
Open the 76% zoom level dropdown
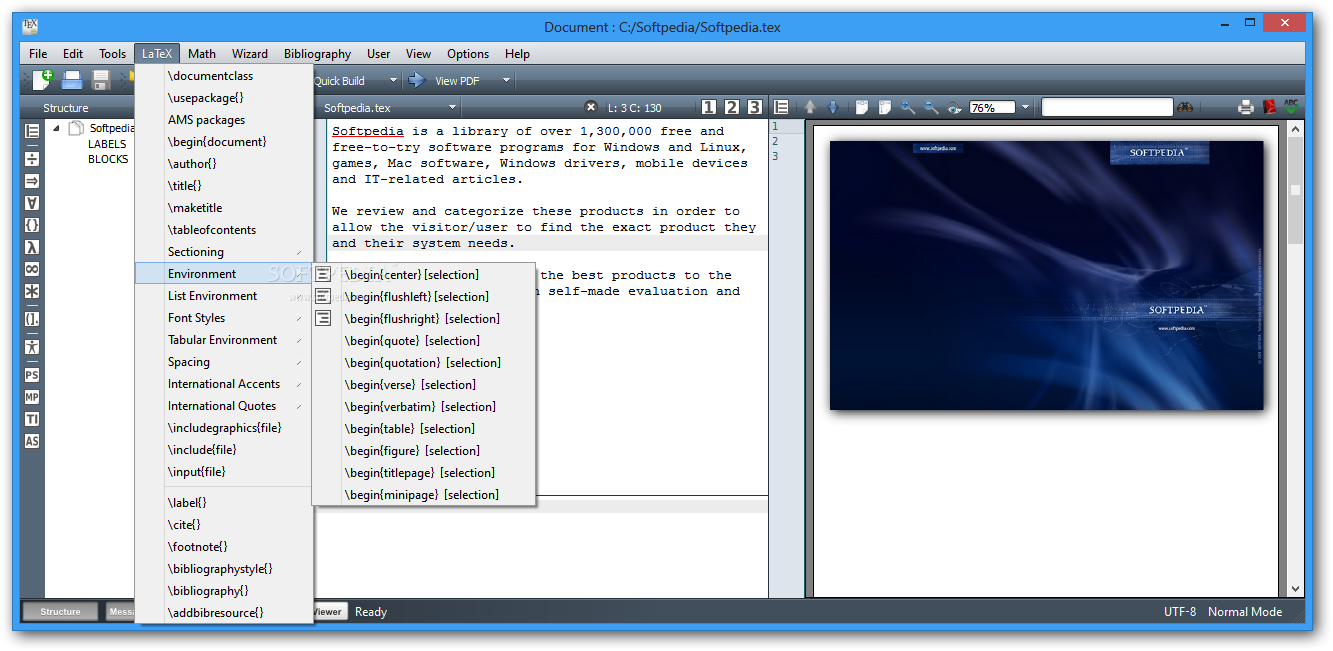1024,107
